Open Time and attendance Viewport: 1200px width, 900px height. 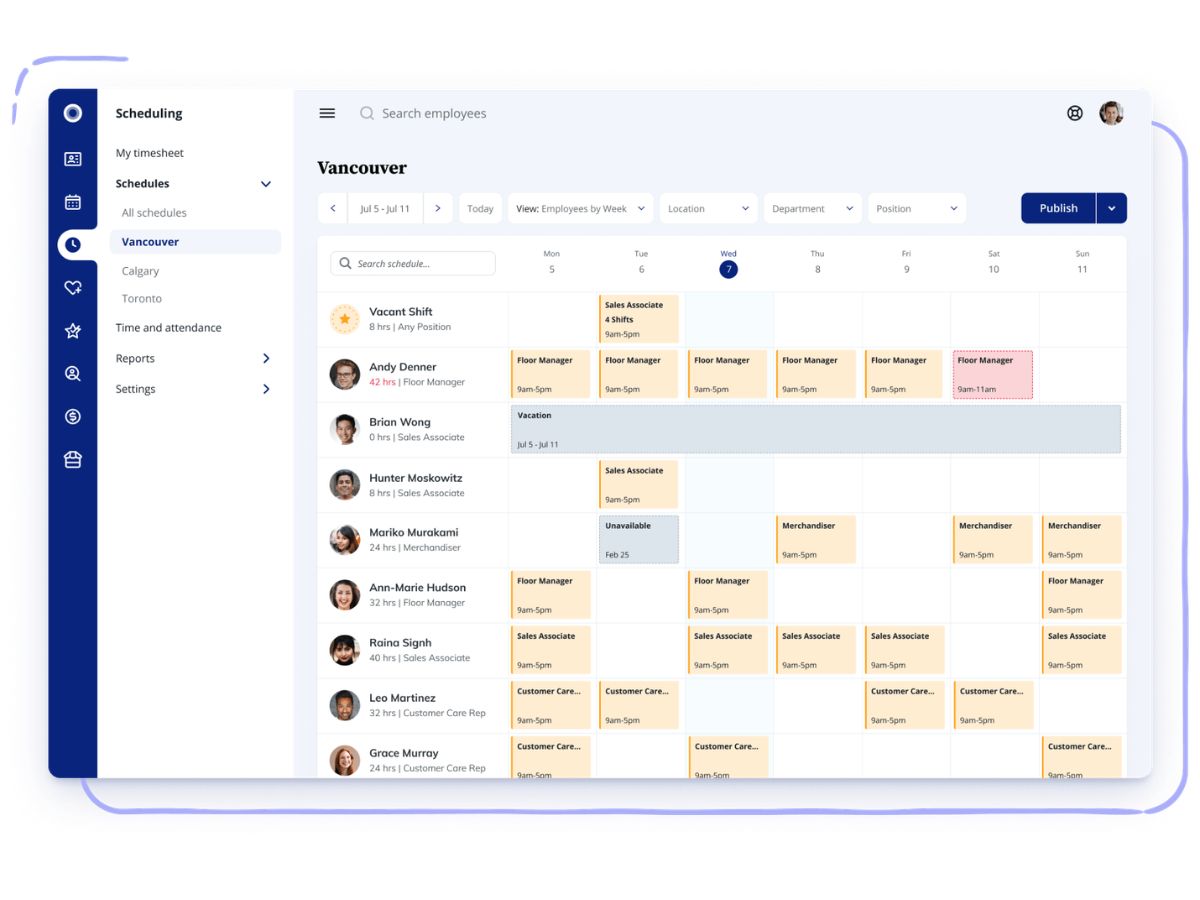168,328
